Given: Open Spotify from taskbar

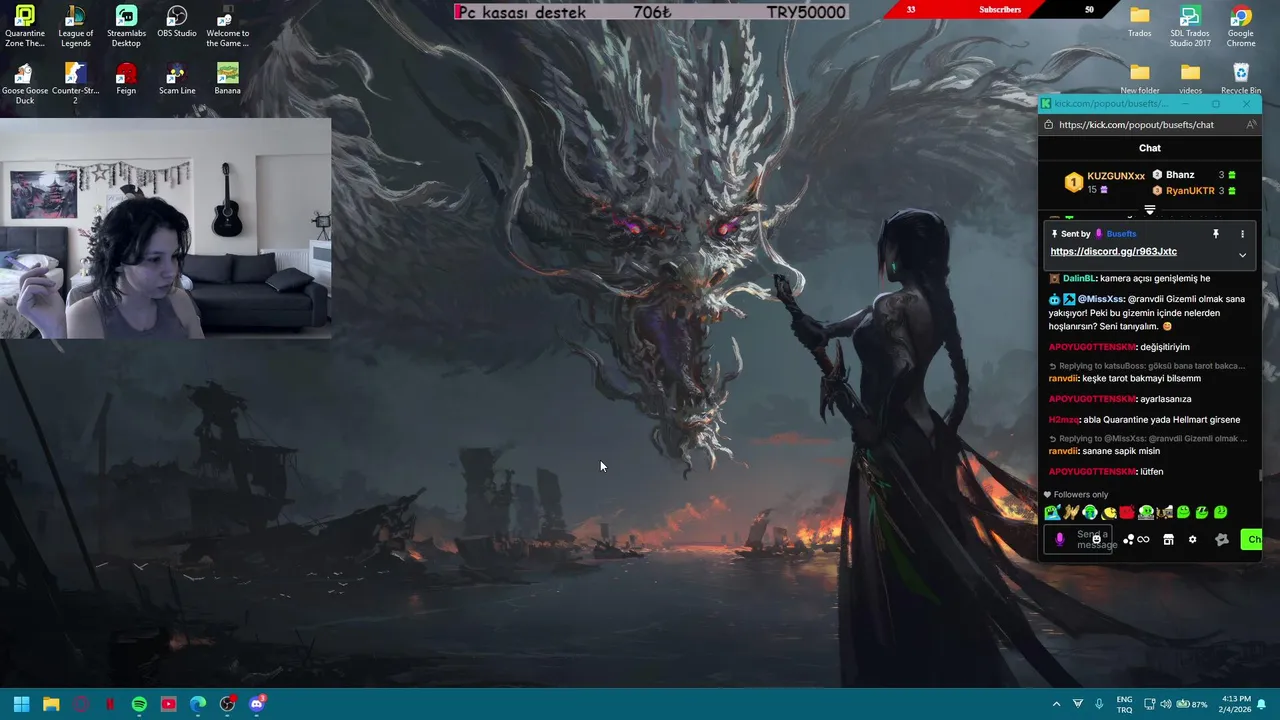Looking at the screenshot, I should click(x=139, y=704).
